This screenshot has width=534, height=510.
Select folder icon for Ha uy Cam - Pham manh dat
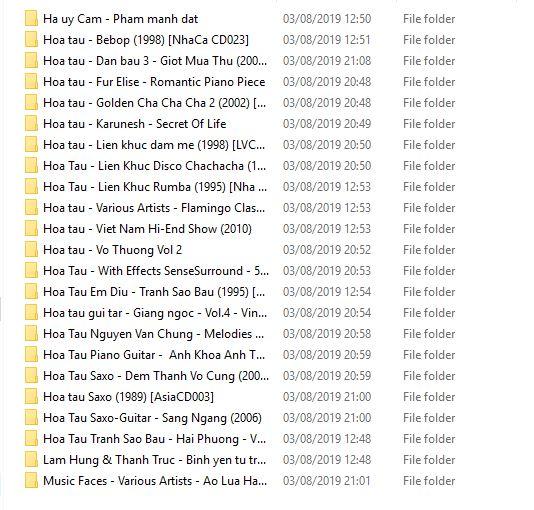(31, 18)
